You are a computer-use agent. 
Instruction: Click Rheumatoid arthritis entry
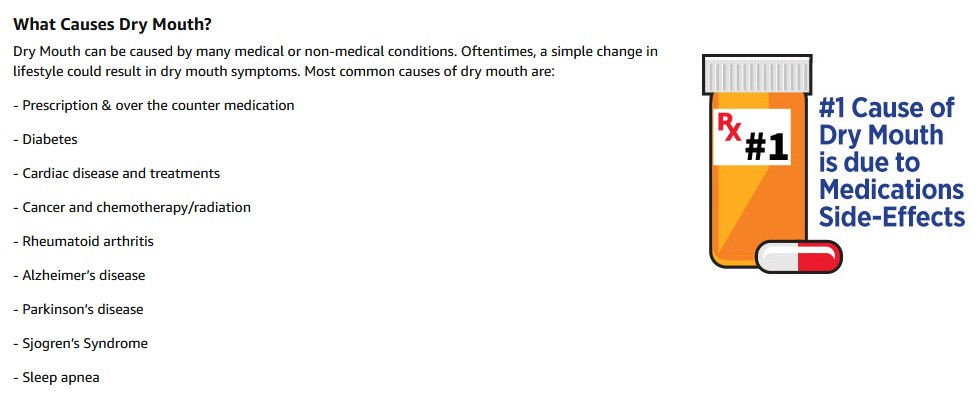pyautogui.click(x=83, y=241)
